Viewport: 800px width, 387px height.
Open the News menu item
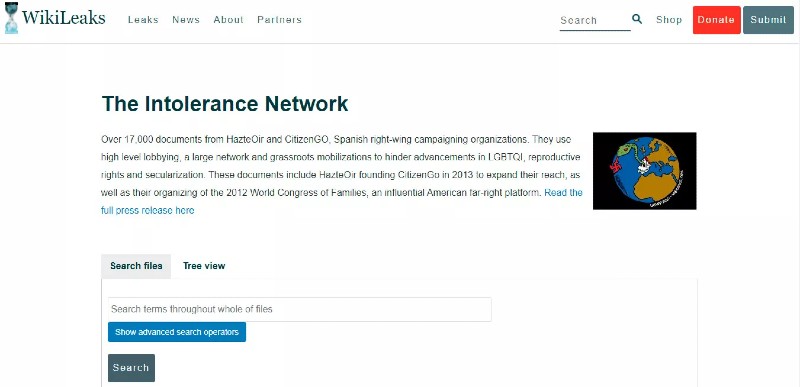click(x=186, y=20)
